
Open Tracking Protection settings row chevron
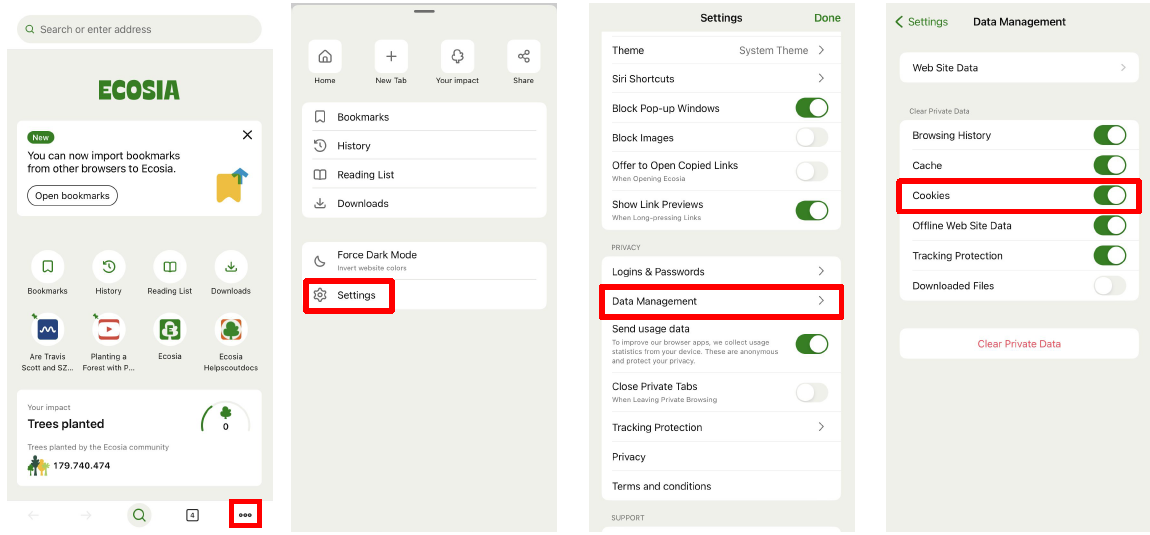click(x=821, y=427)
